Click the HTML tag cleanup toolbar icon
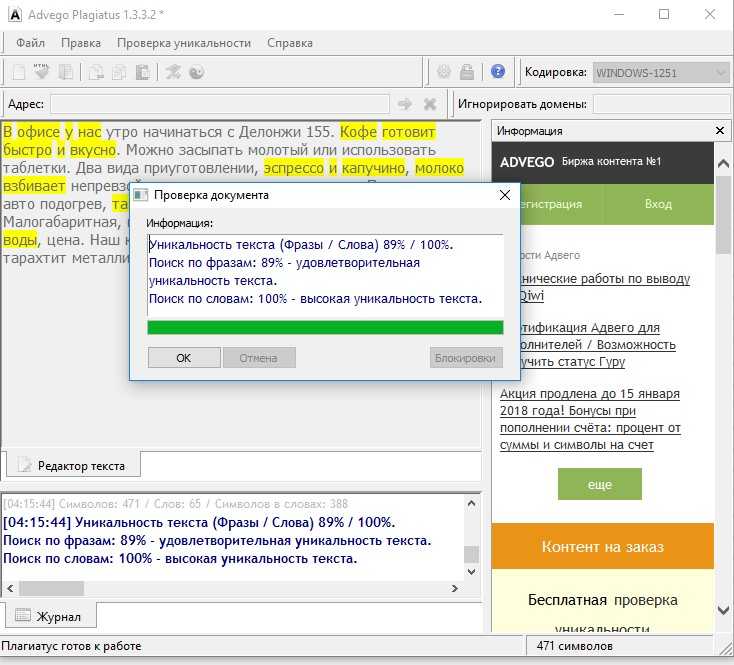This screenshot has height=665, width=734. click(x=41, y=72)
